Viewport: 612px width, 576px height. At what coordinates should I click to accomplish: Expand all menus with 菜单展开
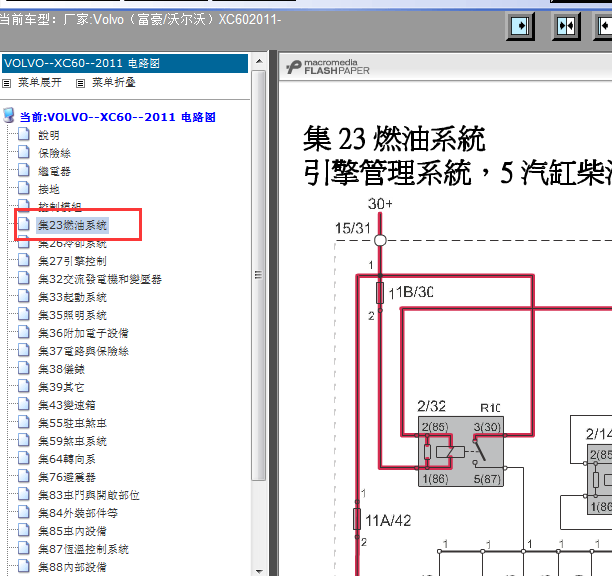coord(39,83)
